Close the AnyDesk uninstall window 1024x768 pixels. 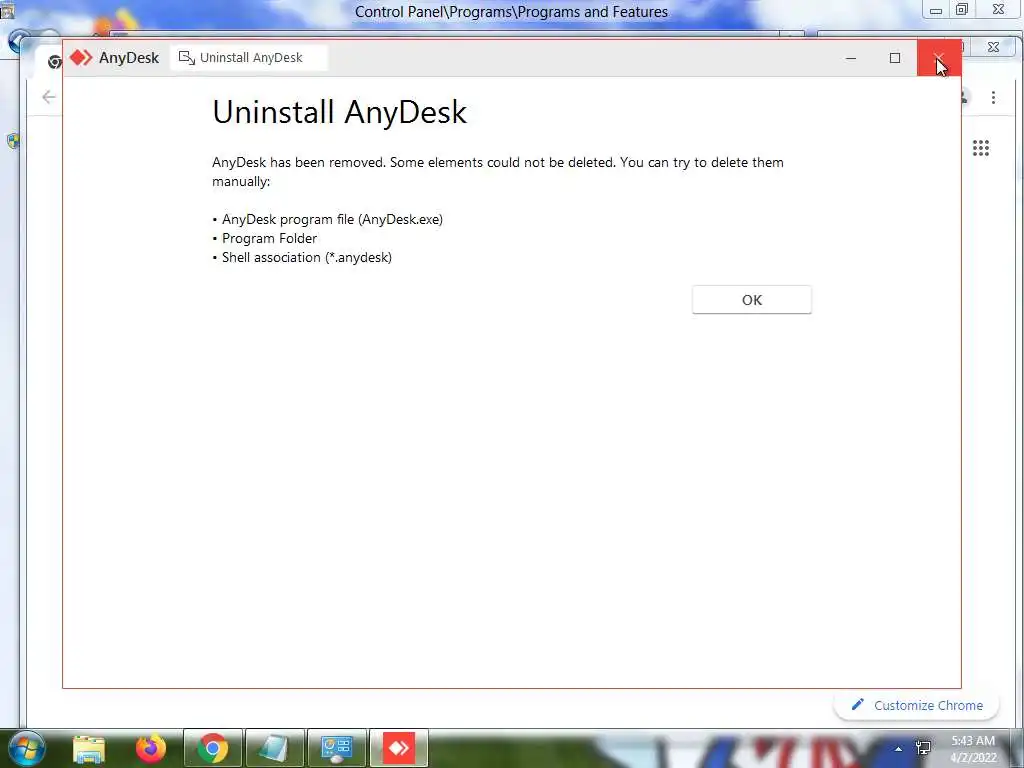click(938, 57)
